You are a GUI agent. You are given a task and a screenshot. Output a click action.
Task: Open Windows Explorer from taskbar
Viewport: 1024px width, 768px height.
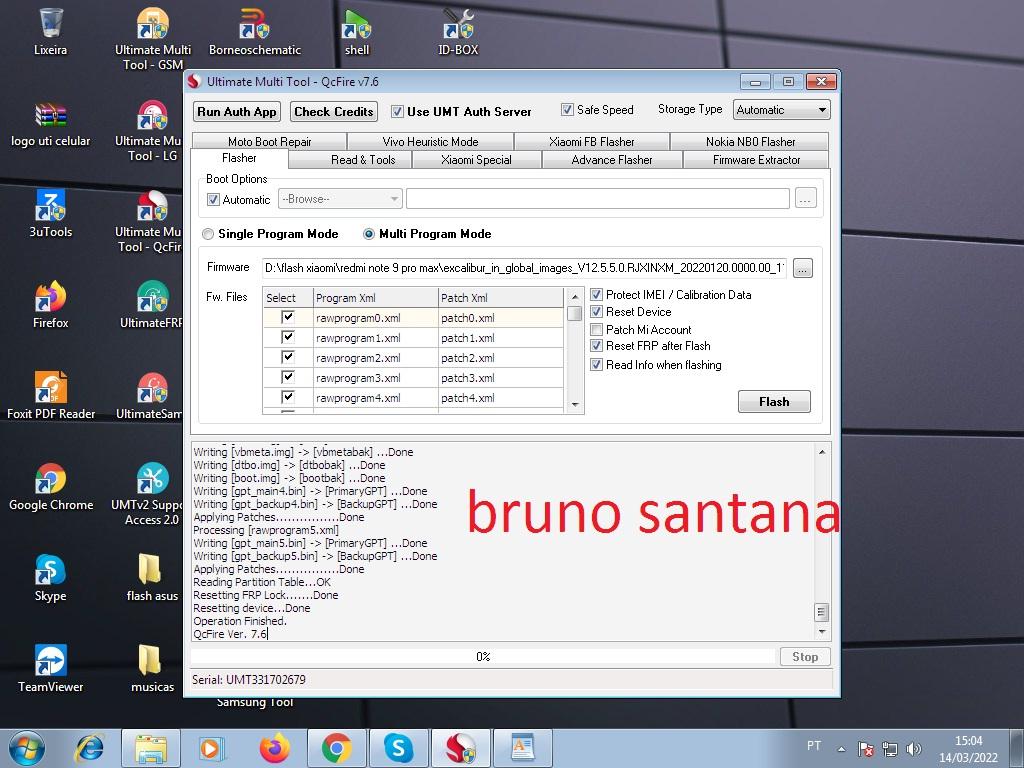[151, 748]
